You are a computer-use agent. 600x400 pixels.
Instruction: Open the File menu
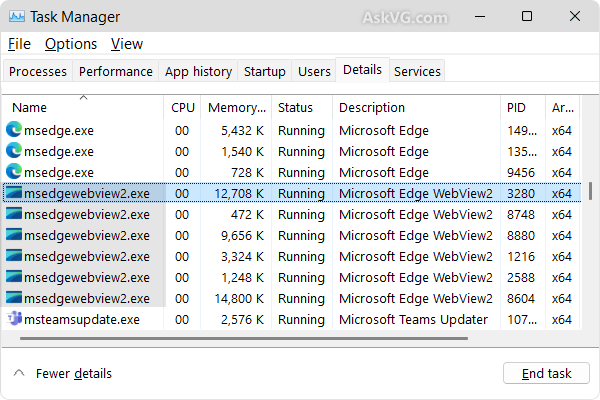19,44
